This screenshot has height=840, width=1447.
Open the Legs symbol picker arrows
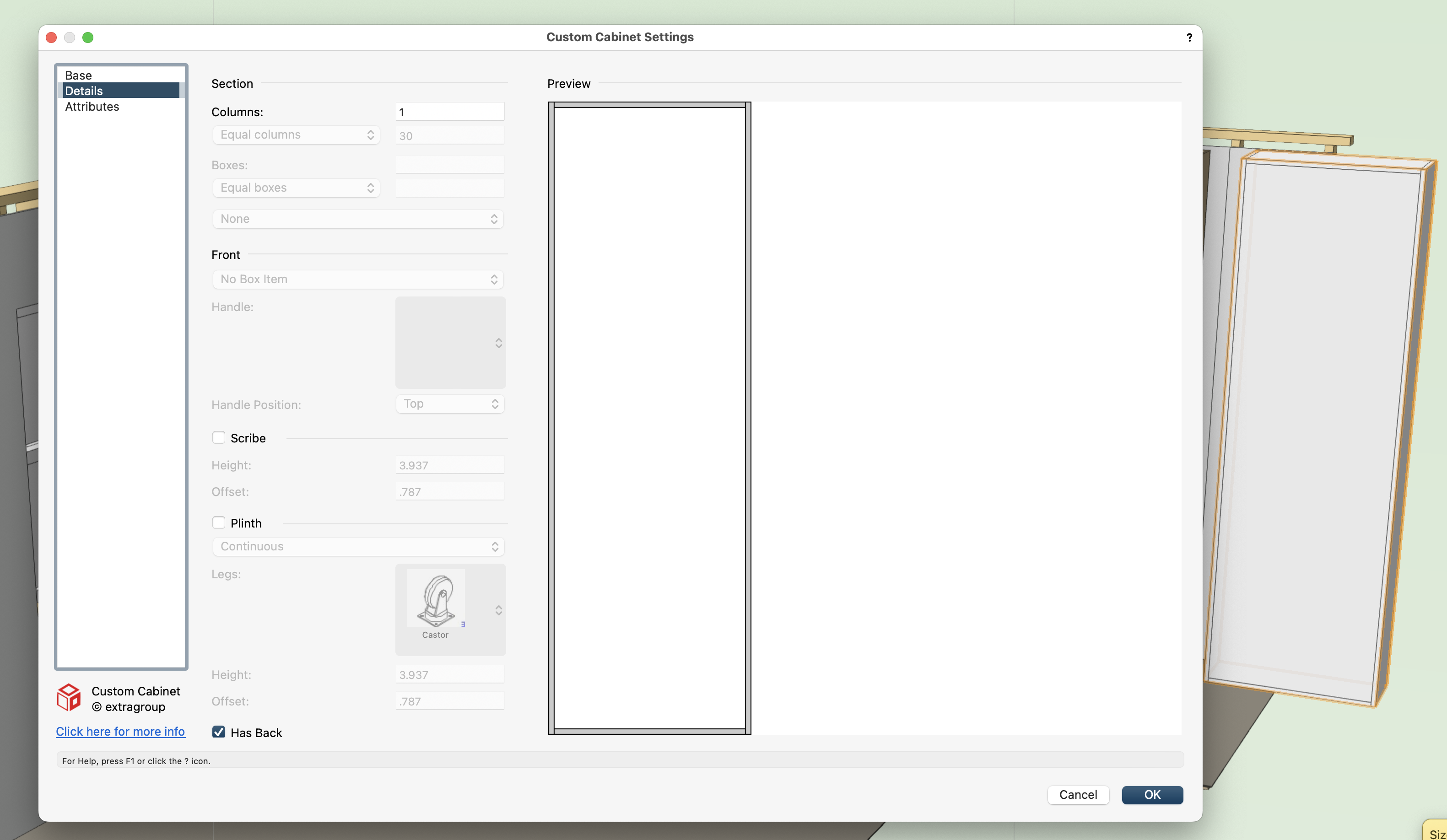[498, 610]
